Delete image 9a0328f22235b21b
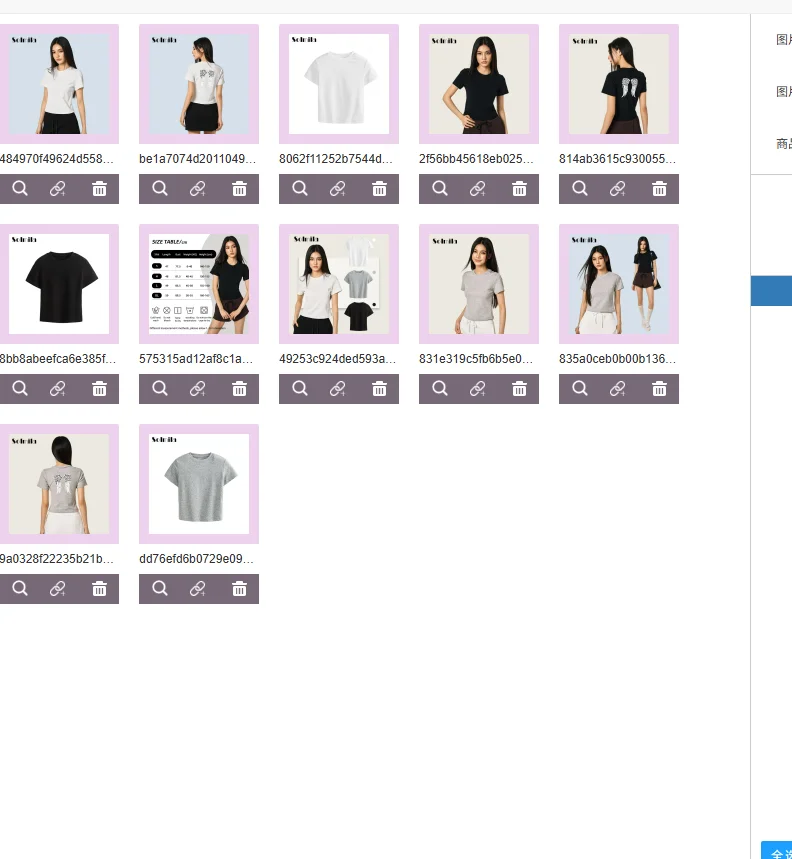792x859 pixels. [x=99, y=589]
